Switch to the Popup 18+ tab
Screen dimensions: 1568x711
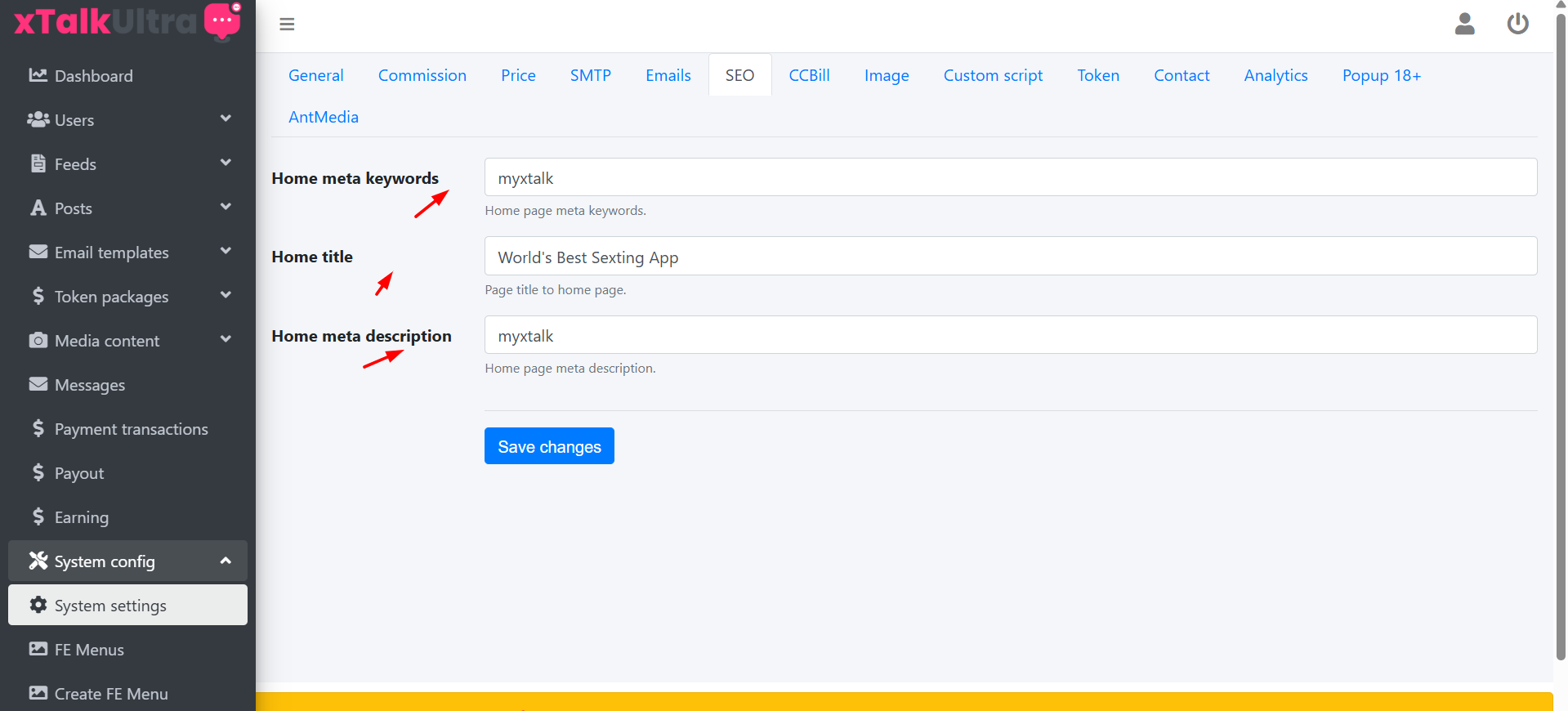1381,75
